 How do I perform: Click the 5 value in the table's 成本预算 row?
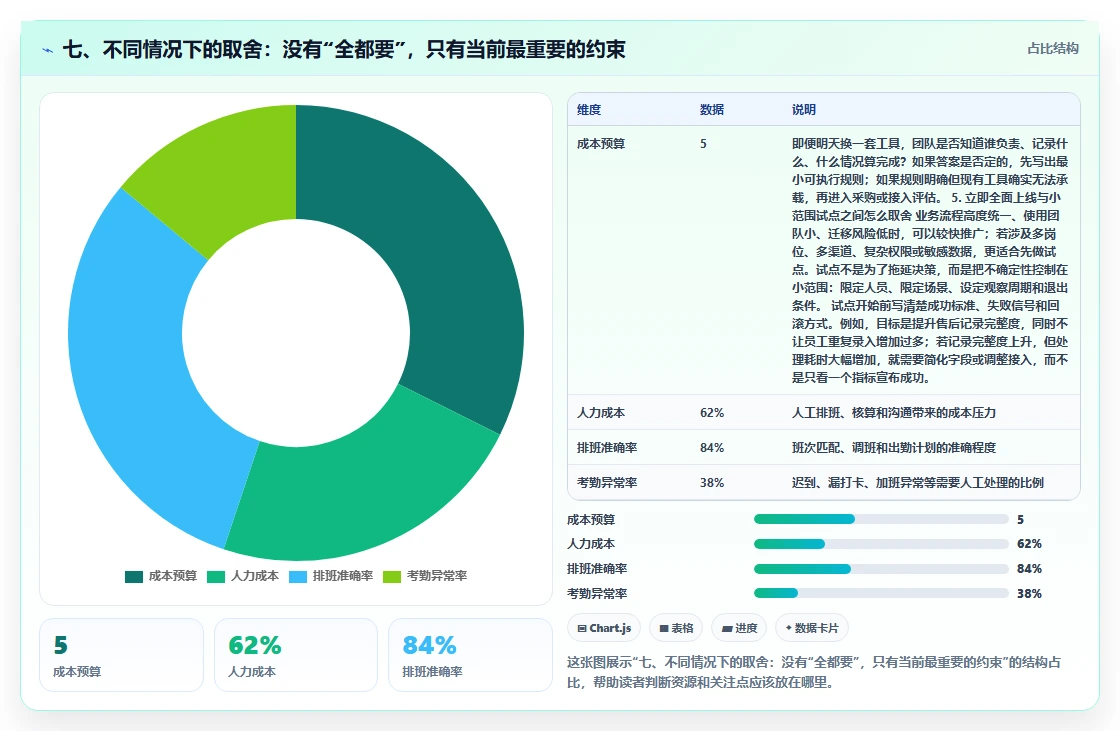703,144
